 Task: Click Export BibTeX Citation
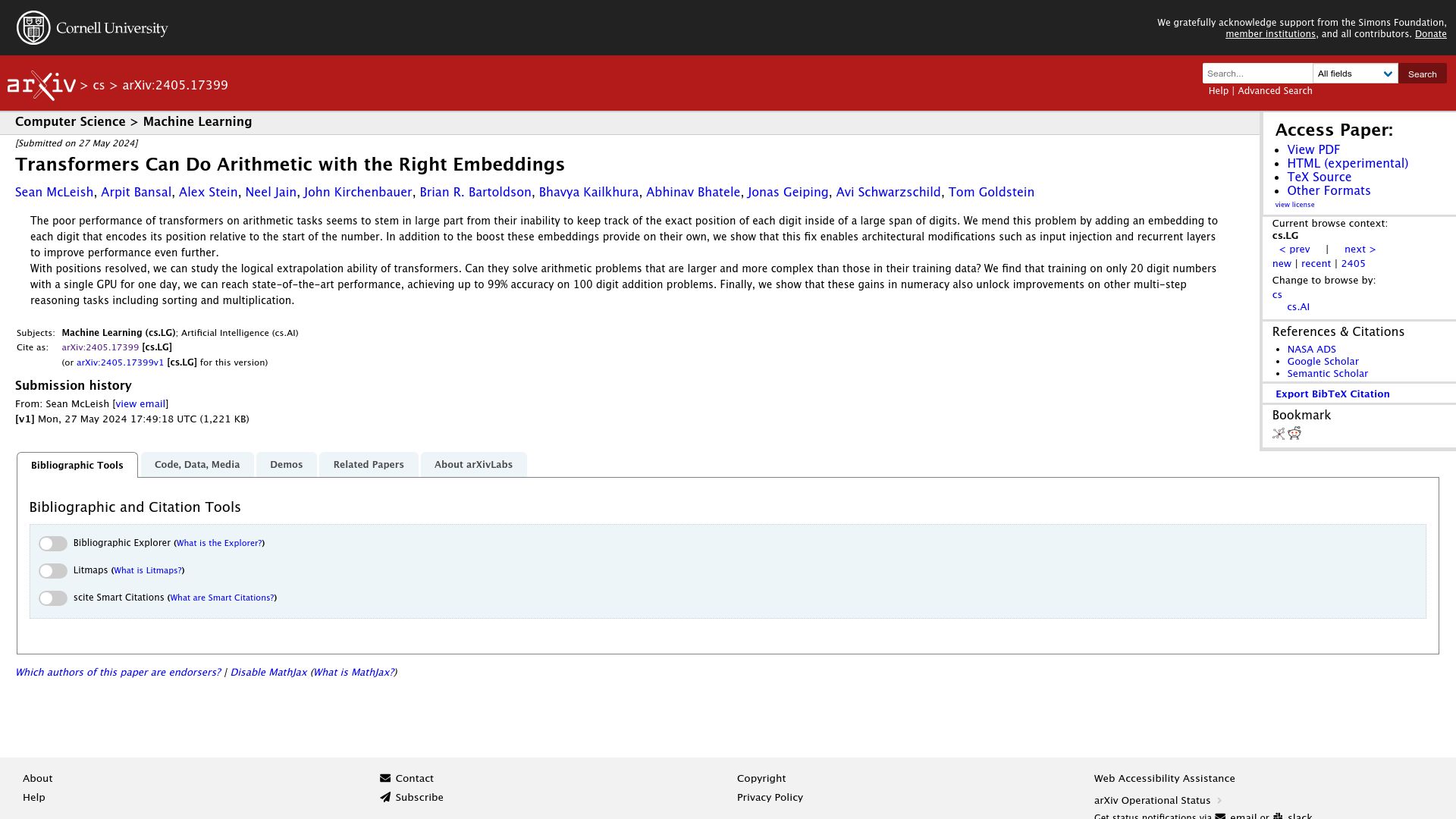(x=1332, y=394)
